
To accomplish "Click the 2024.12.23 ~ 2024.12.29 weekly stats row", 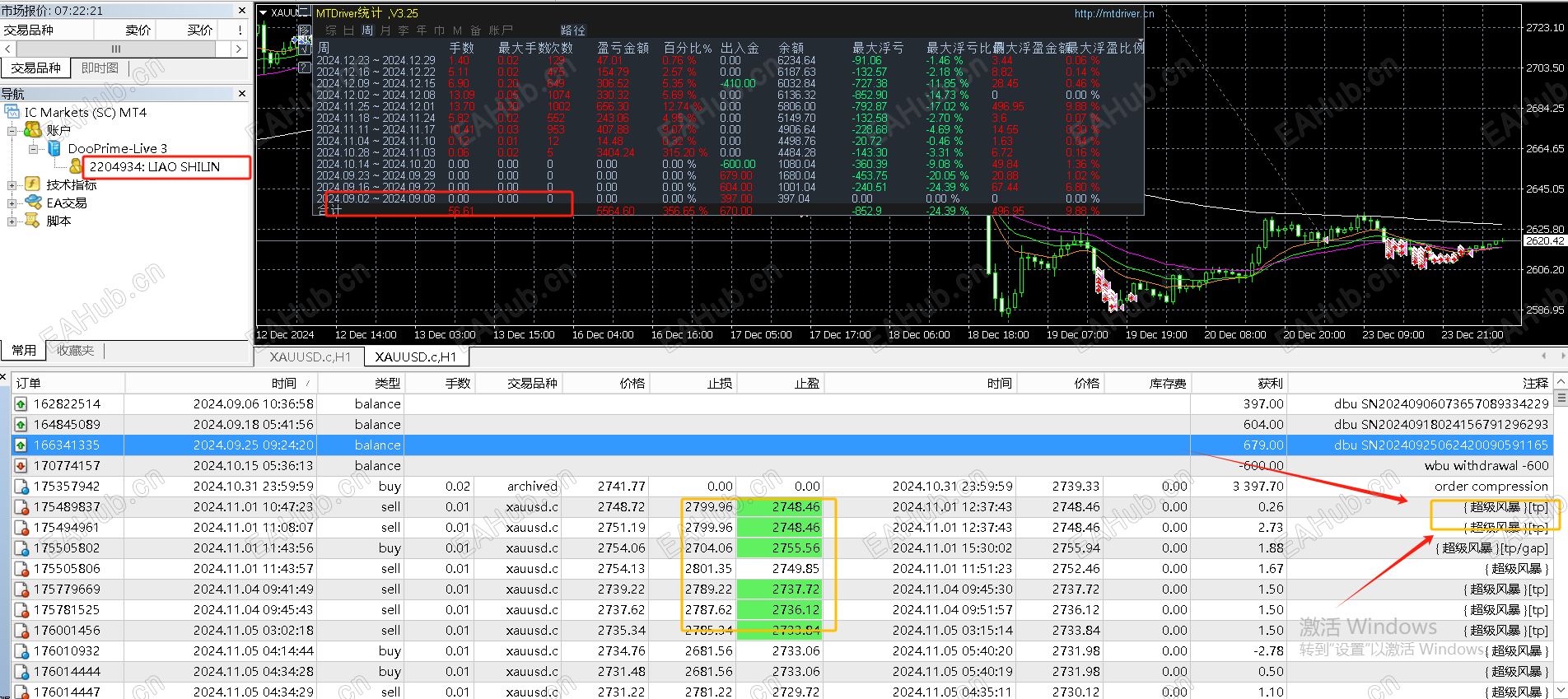I will point(728,60).
